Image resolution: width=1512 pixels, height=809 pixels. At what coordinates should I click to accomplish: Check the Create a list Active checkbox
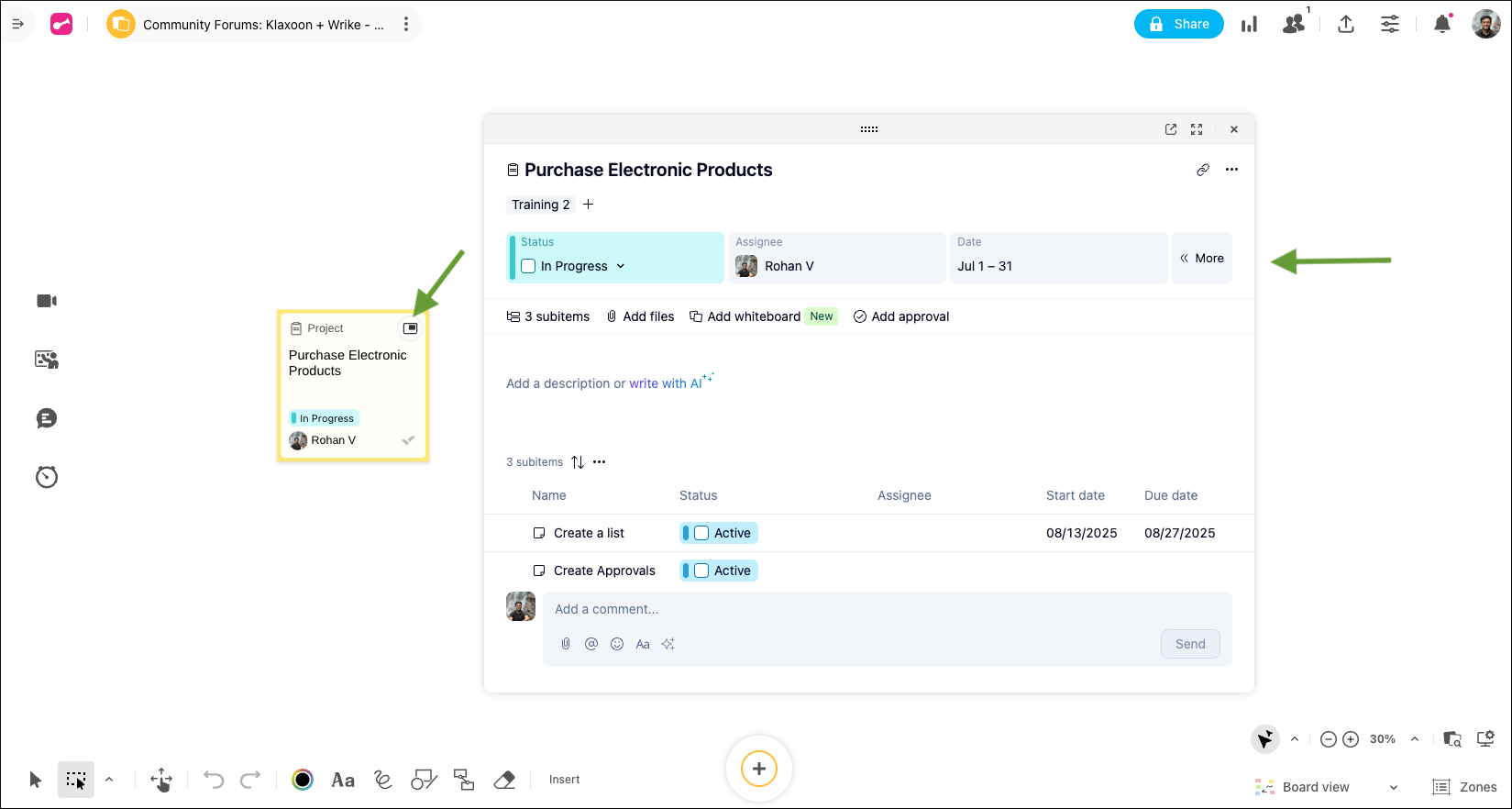[701, 533]
